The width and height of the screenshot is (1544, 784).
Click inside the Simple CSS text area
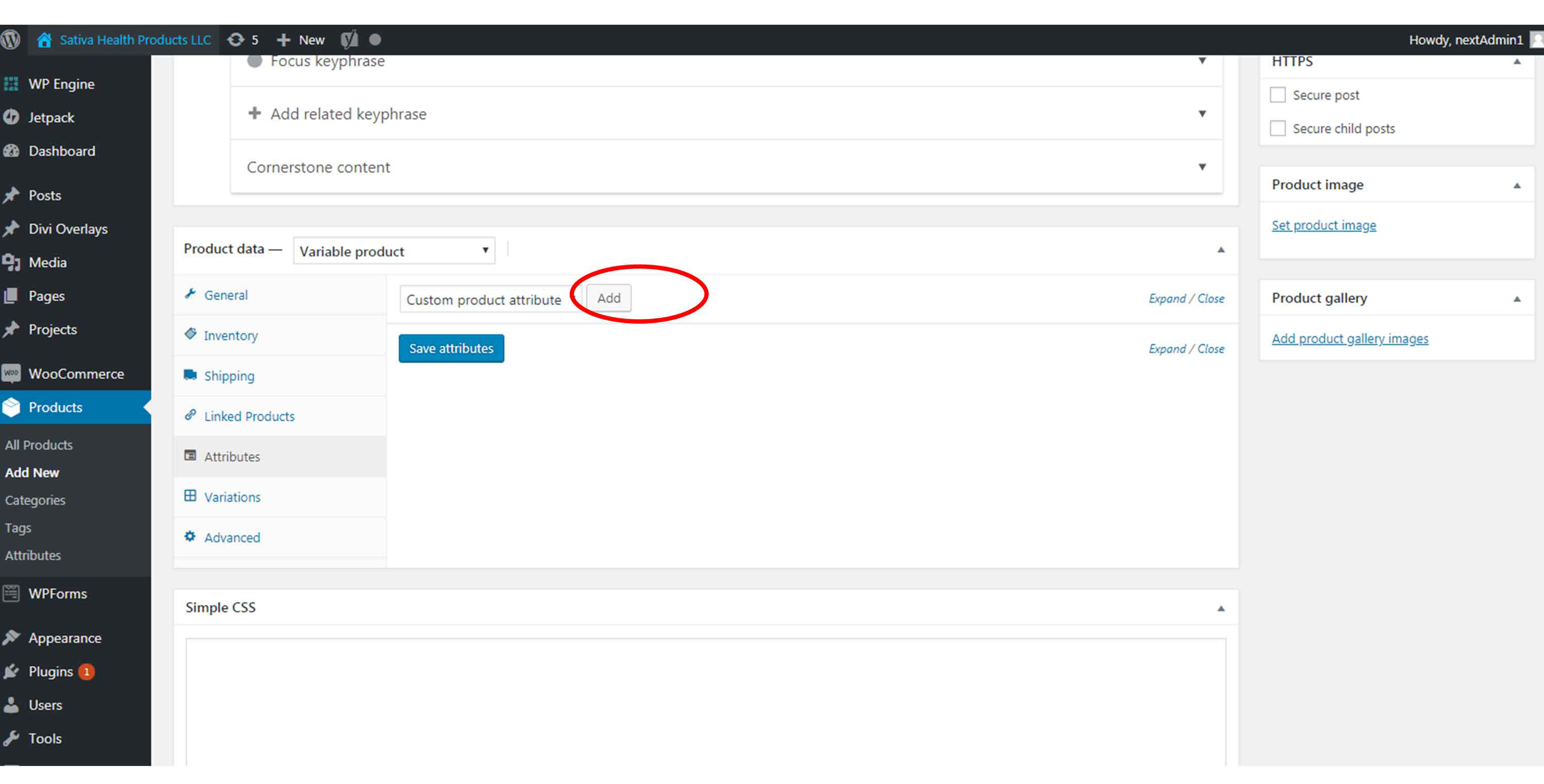coord(706,701)
